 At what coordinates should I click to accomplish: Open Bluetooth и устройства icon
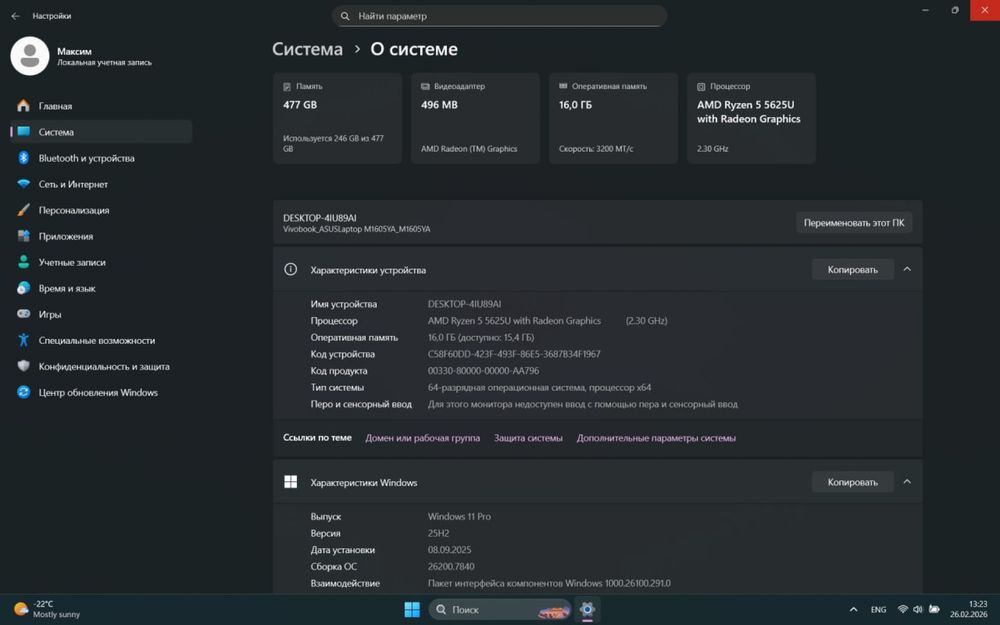coord(24,158)
